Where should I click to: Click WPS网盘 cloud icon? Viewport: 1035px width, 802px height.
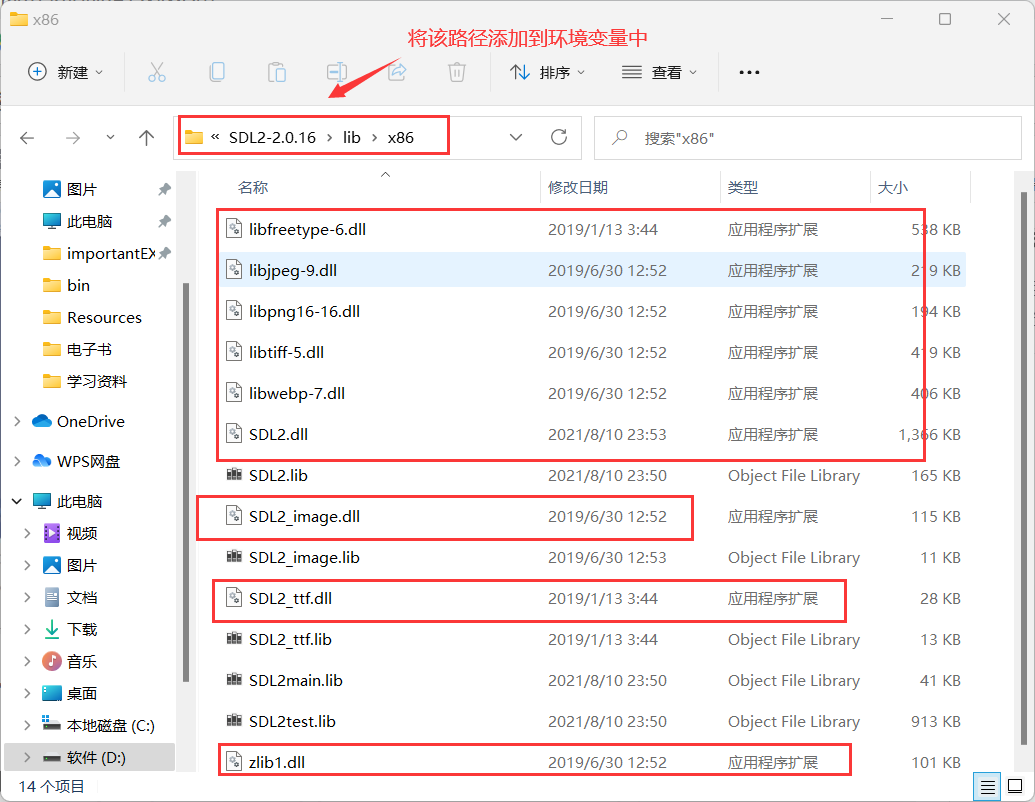click(x=42, y=461)
